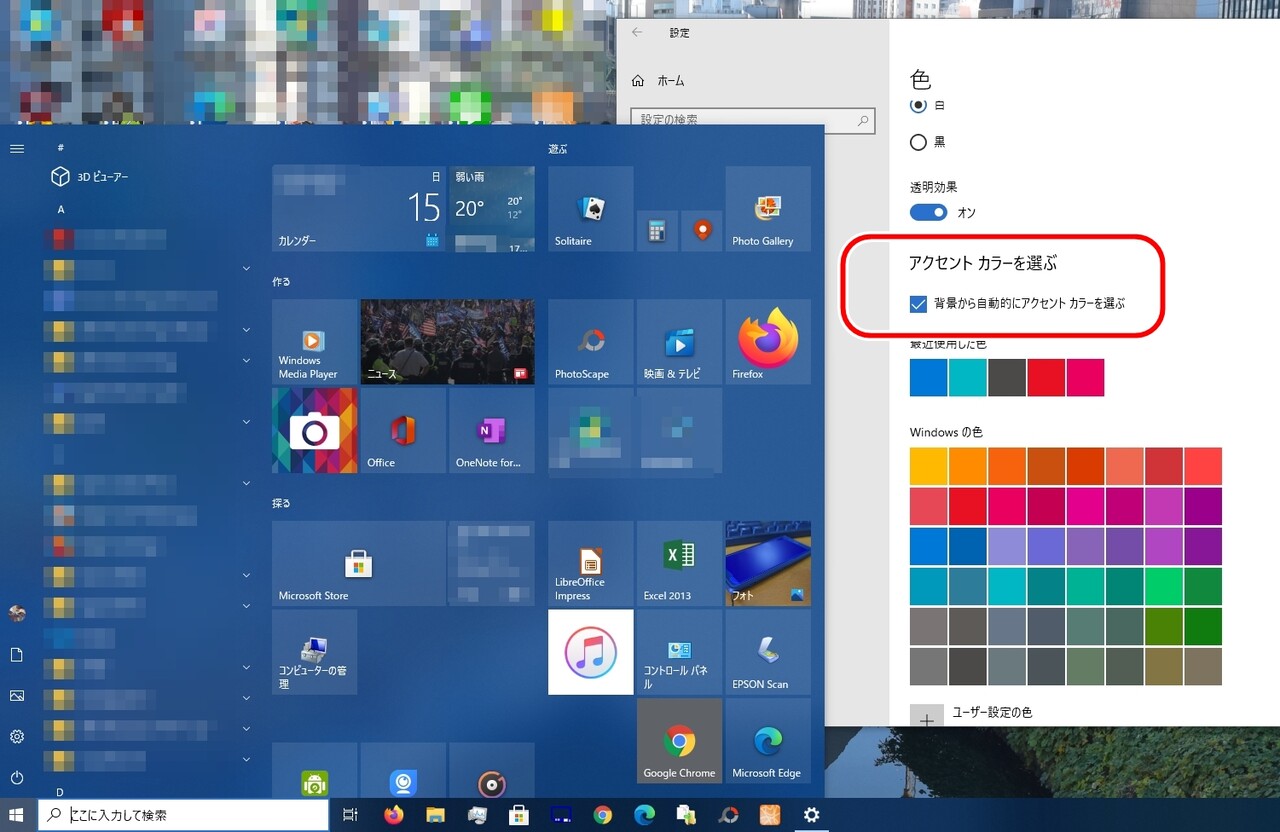Pick the yellow-gold Windows color swatch

(929, 466)
